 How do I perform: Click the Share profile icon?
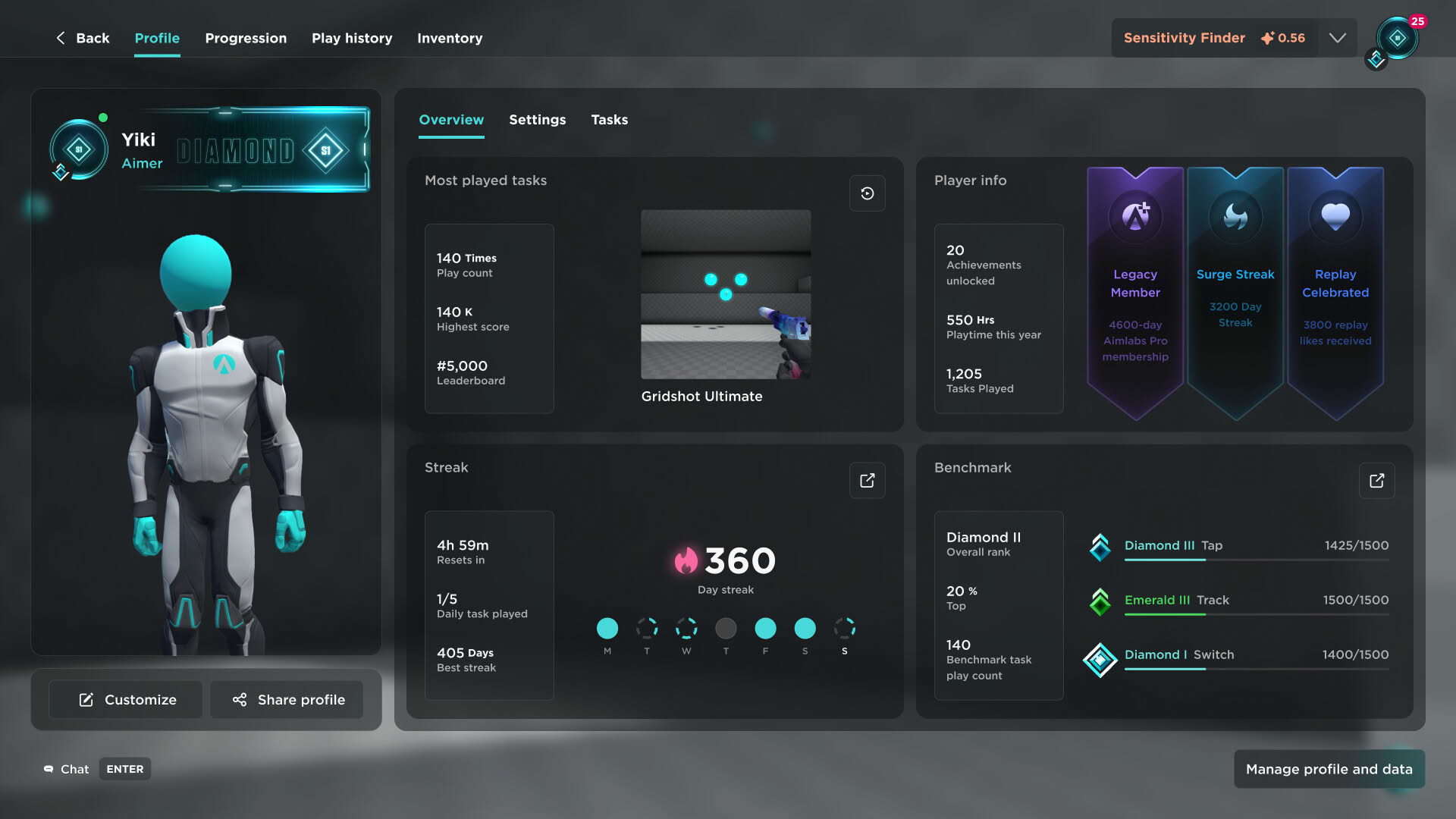[x=240, y=699]
